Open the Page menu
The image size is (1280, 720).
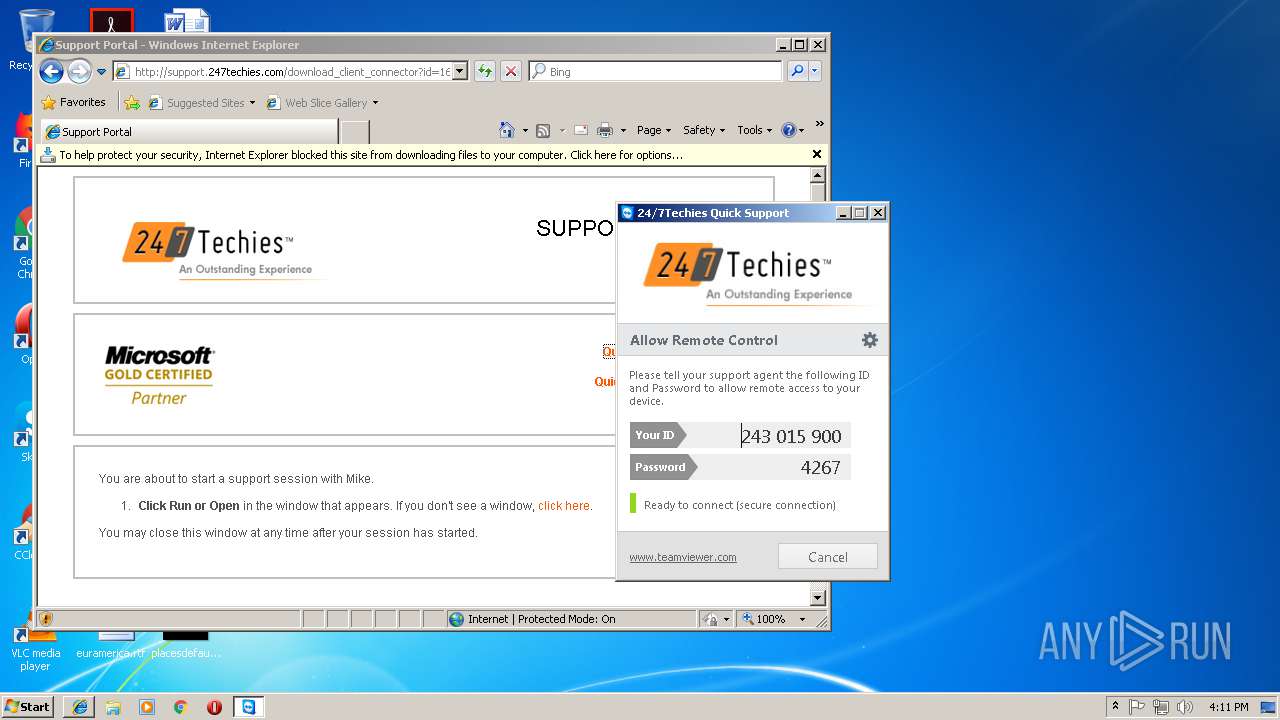tap(654, 130)
